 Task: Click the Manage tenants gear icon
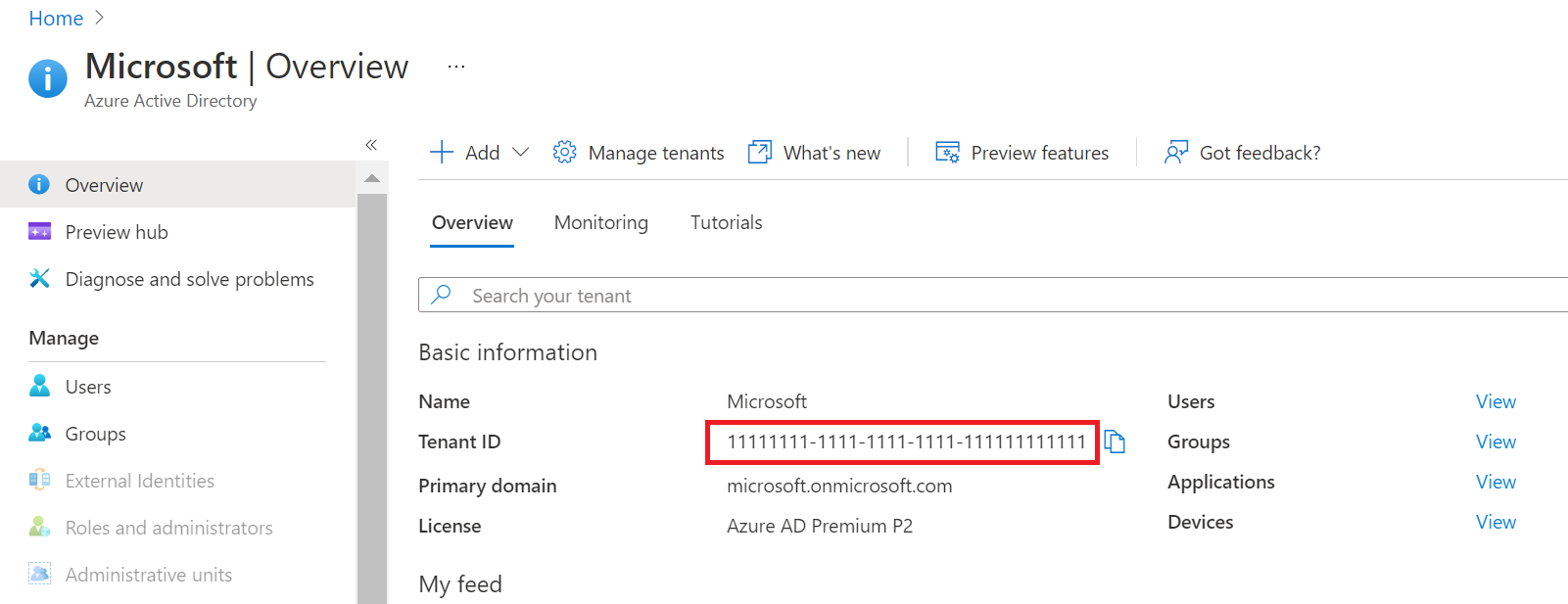click(x=564, y=152)
